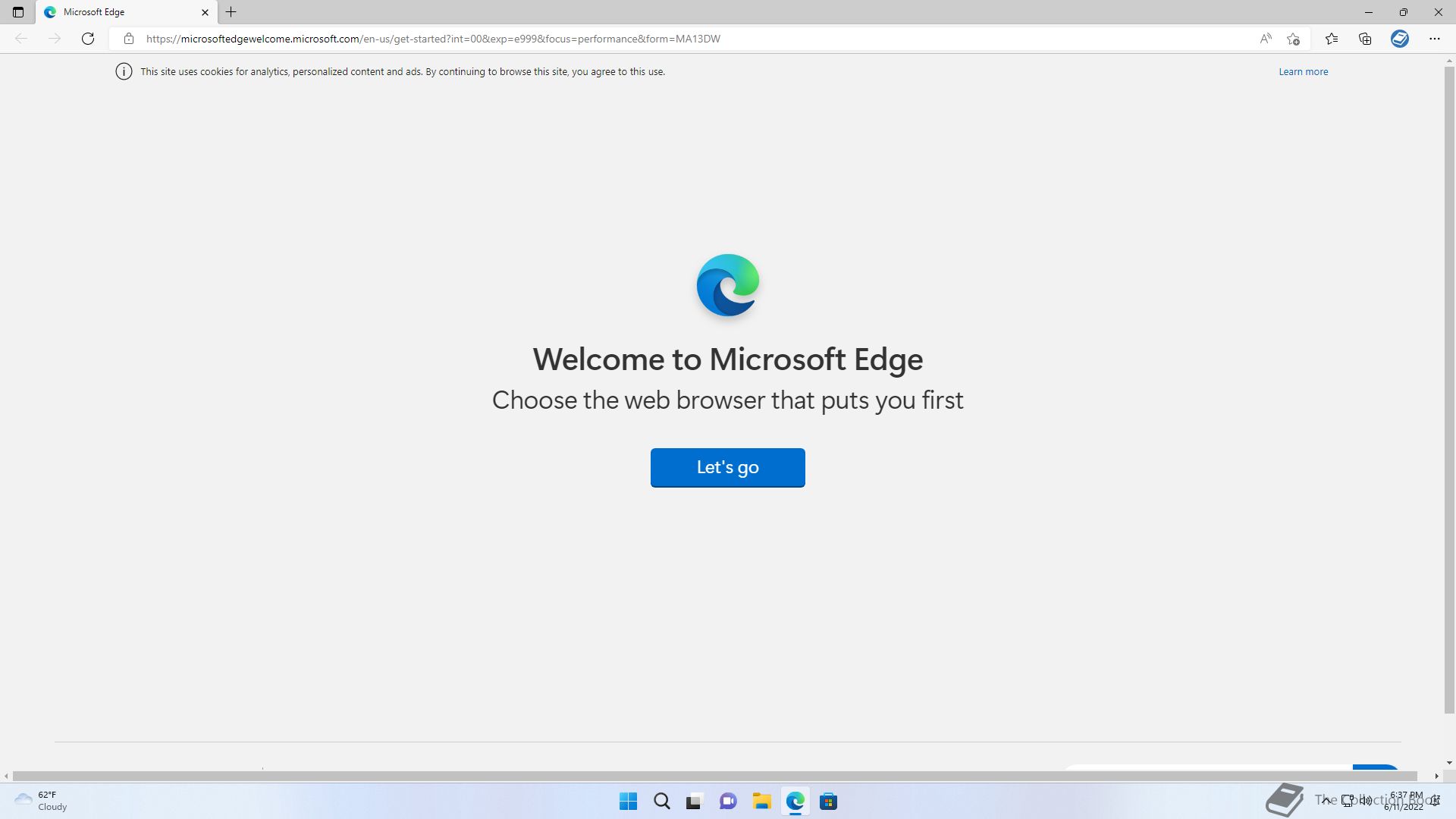
Task: Open Windows taskbar Search
Action: 662,801
